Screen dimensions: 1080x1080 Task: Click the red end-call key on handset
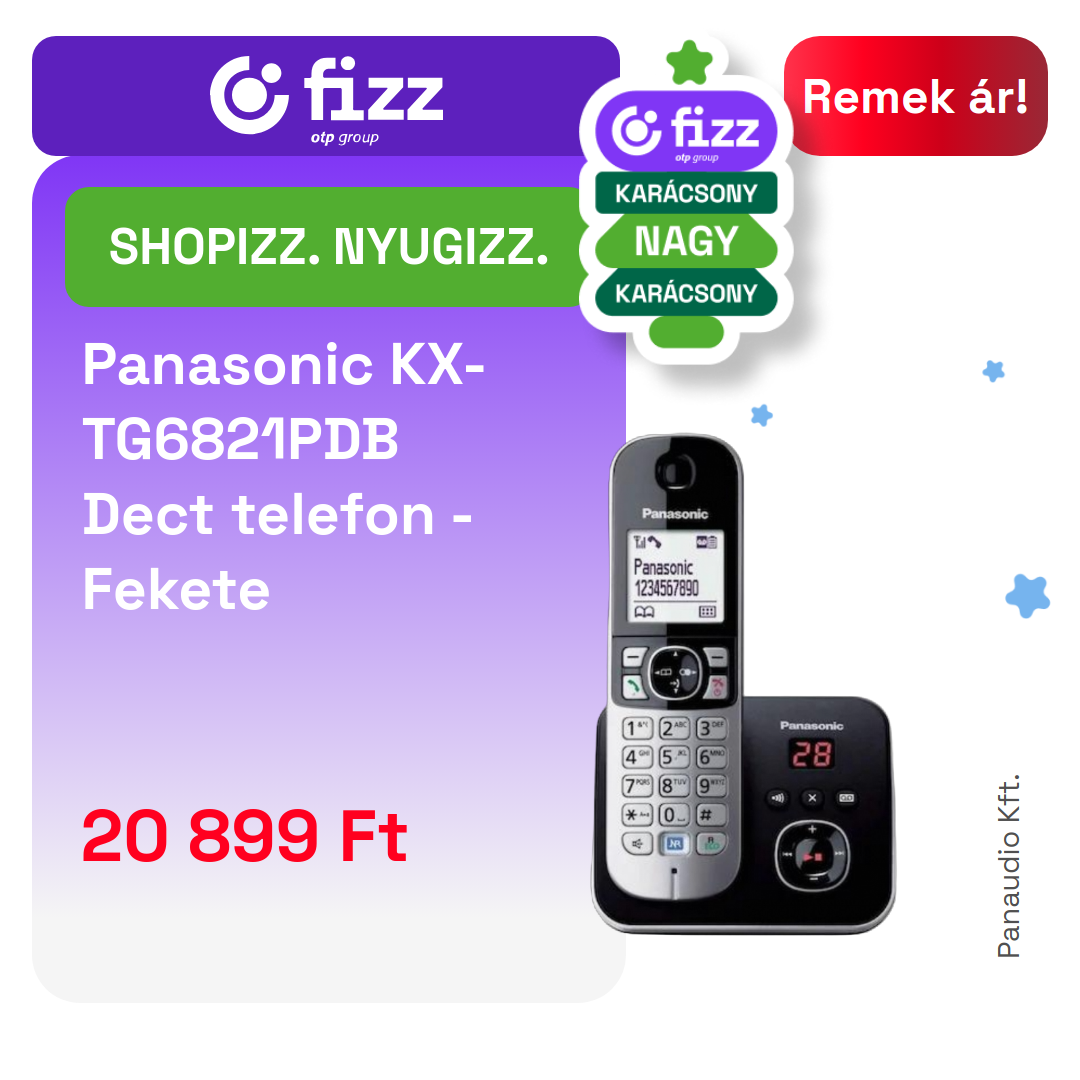pos(718,686)
